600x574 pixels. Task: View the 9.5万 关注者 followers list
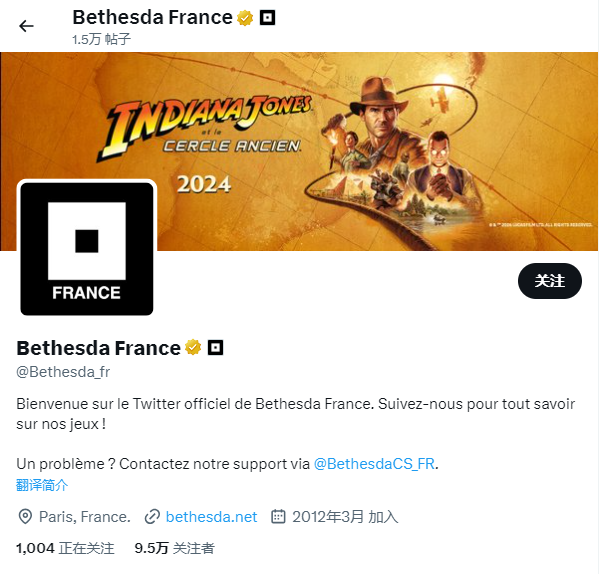[174, 548]
